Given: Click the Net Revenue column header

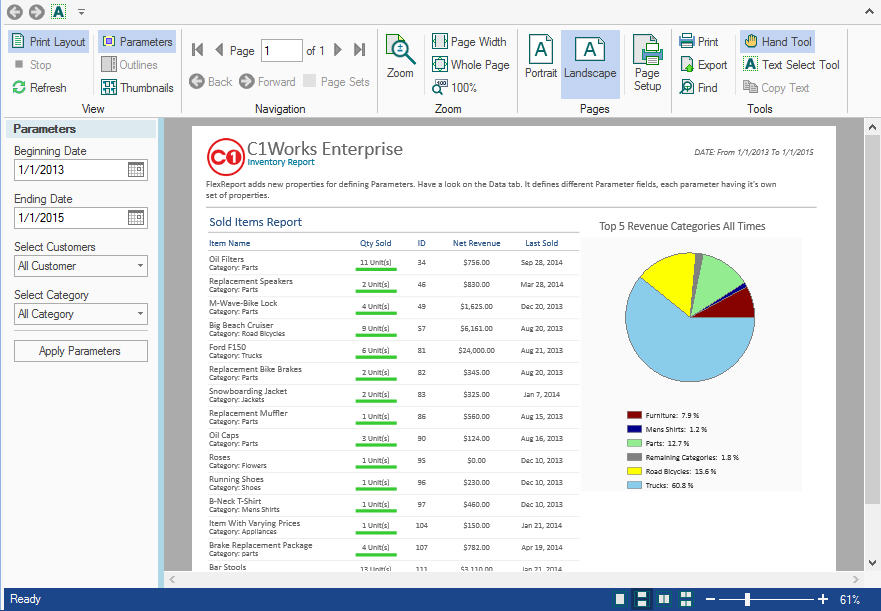Looking at the screenshot, I should pos(476,243).
